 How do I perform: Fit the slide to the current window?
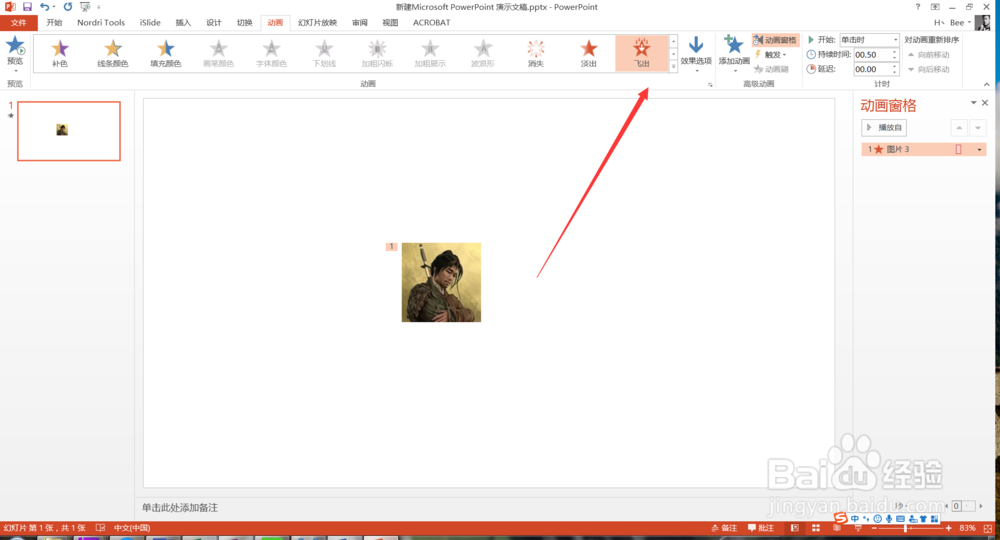pos(988,528)
